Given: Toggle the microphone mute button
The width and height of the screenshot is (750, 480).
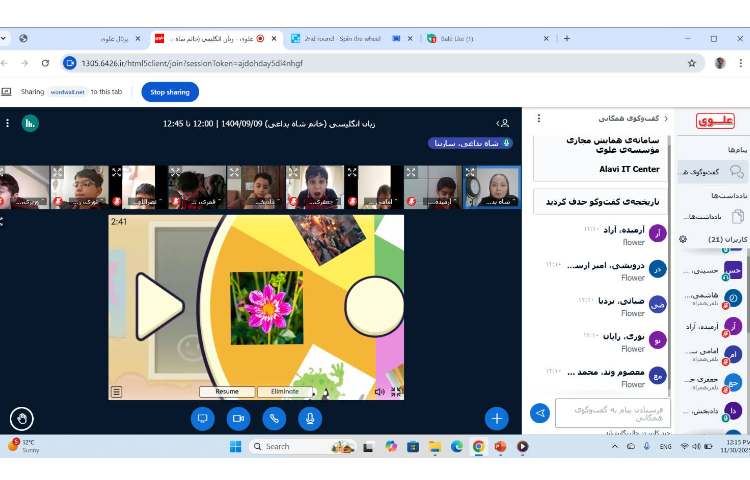Looking at the screenshot, I should click(x=309, y=418).
